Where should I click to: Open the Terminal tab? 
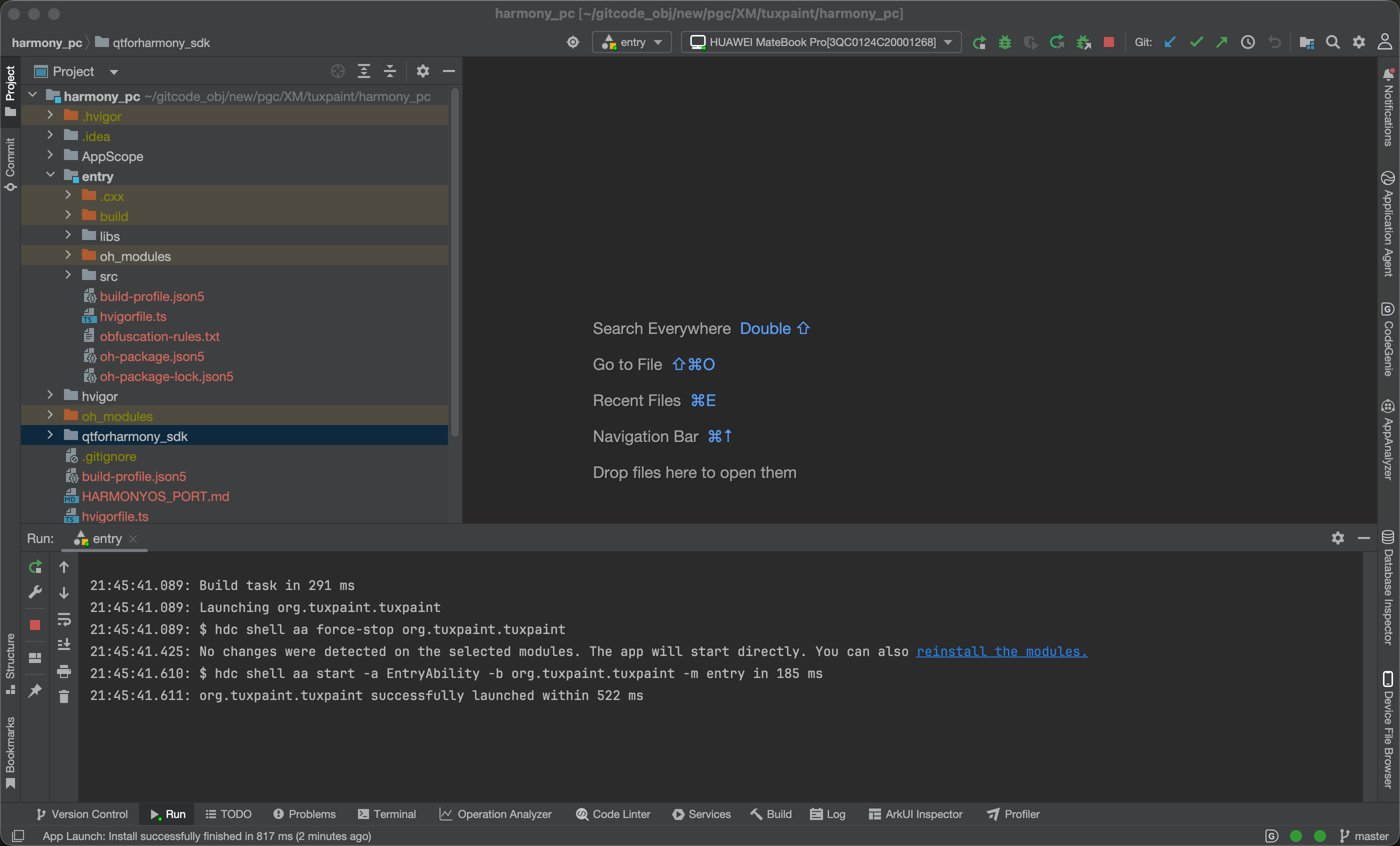point(387,813)
